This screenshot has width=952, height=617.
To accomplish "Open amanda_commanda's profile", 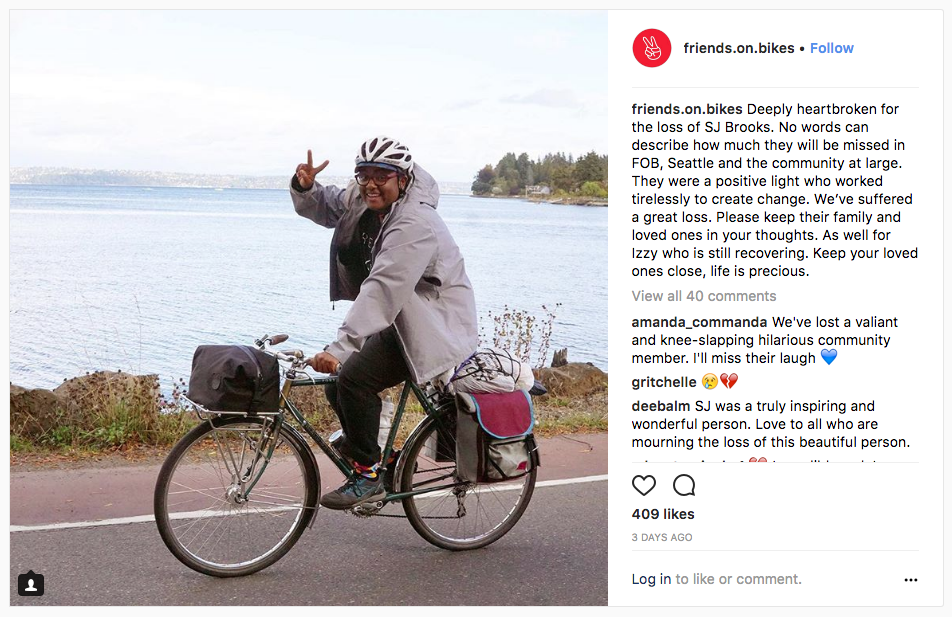I will click(x=699, y=322).
